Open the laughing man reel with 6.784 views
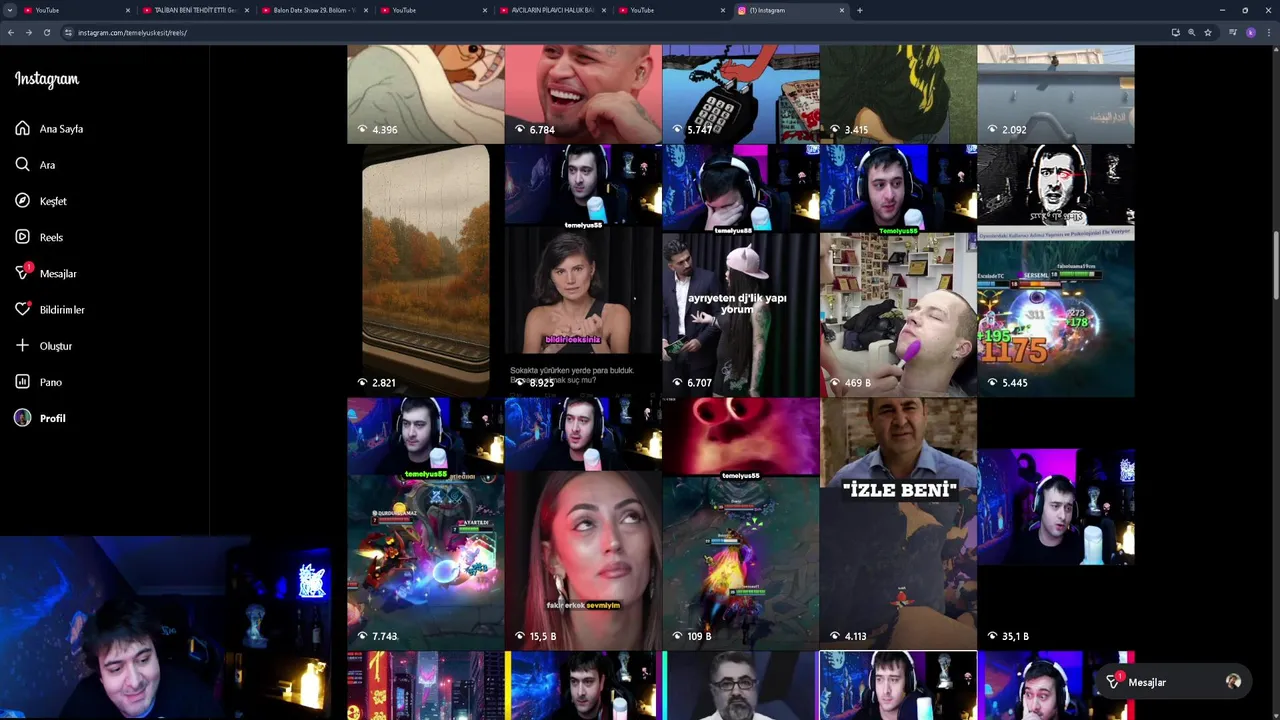The width and height of the screenshot is (1280, 720). point(583,94)
